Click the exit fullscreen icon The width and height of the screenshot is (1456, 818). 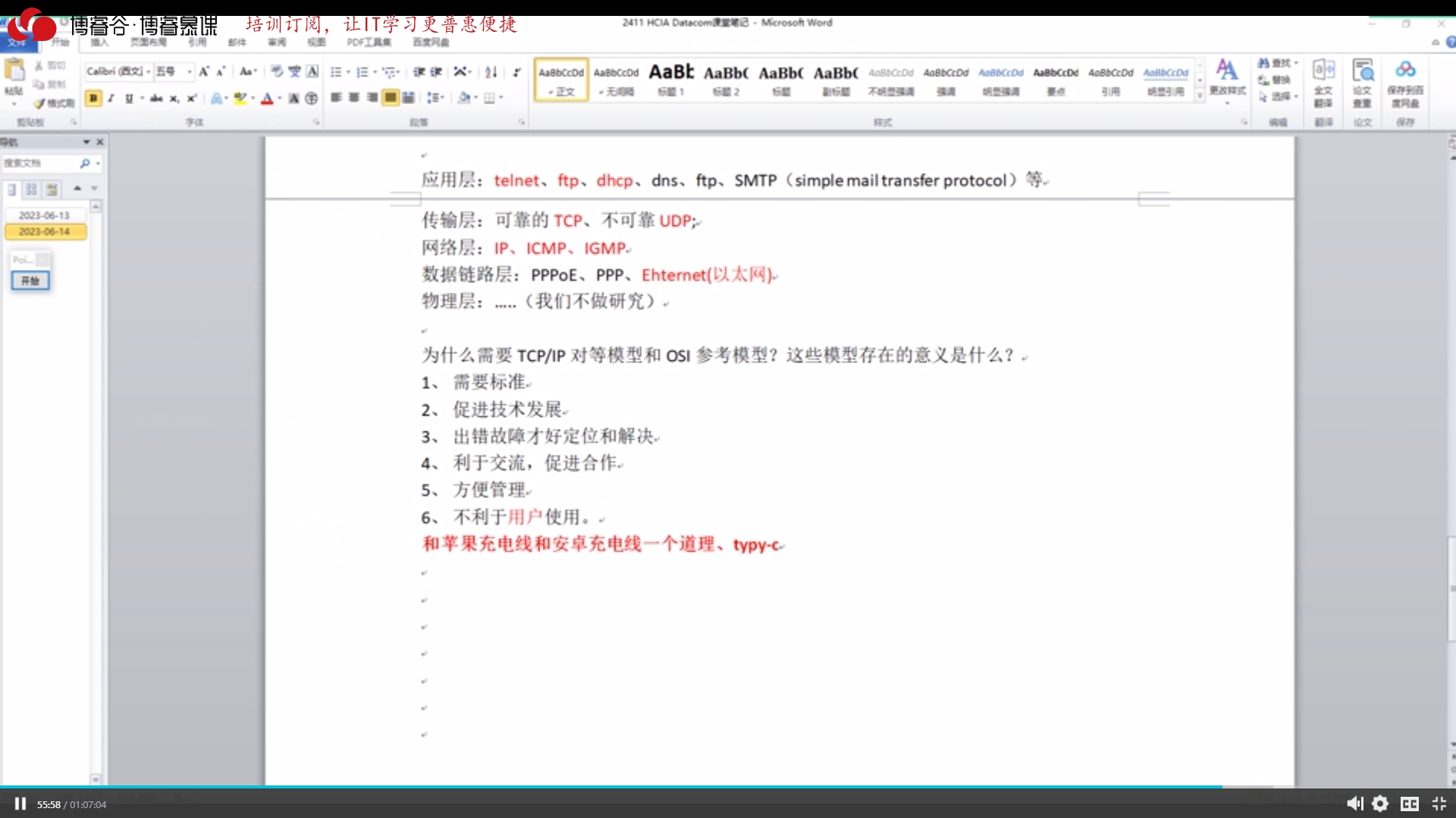point(1439,804)
